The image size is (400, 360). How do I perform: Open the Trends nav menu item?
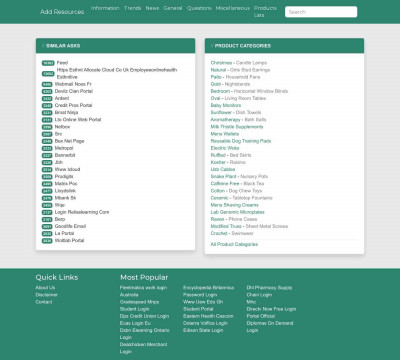pos(133,8)
